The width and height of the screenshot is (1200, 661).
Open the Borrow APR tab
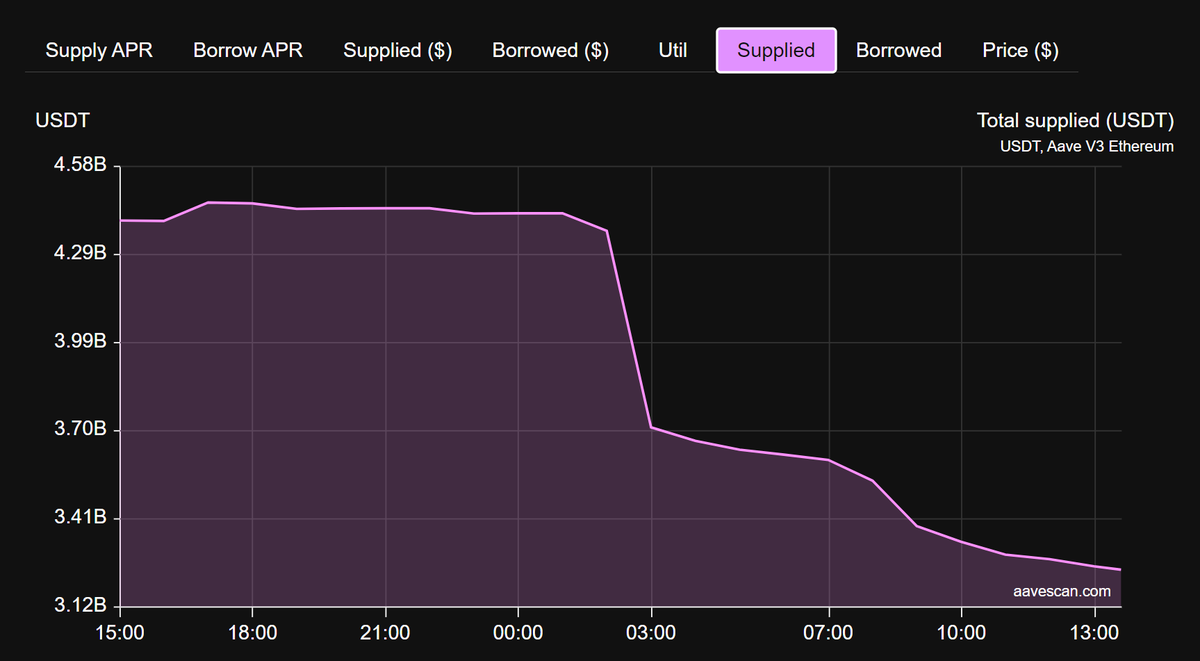pyautogui.click(x=248, y=50)
